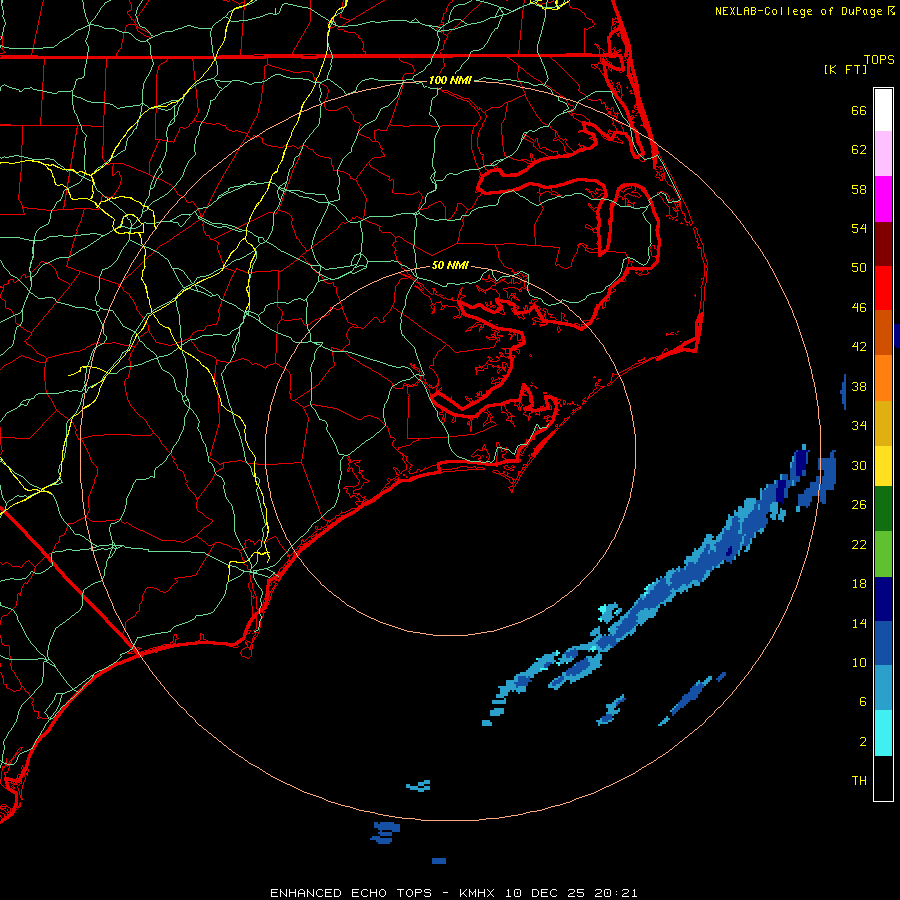The height and width of the screenshot is (900, 900).
Task: Click the 'ENHANCED ECHO TOPS' caption at bottom
Action: pos(351,893)
